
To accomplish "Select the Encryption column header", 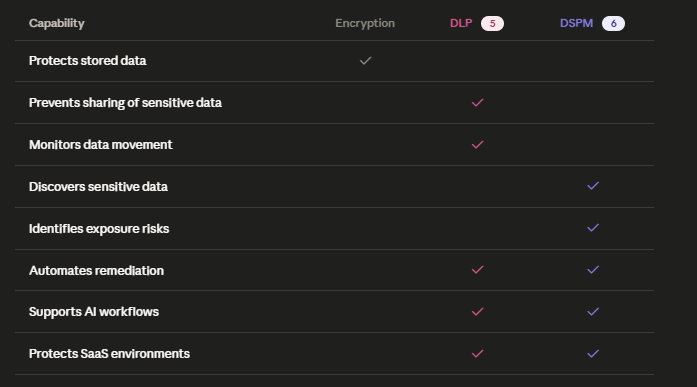I will [x=365, y=24].
